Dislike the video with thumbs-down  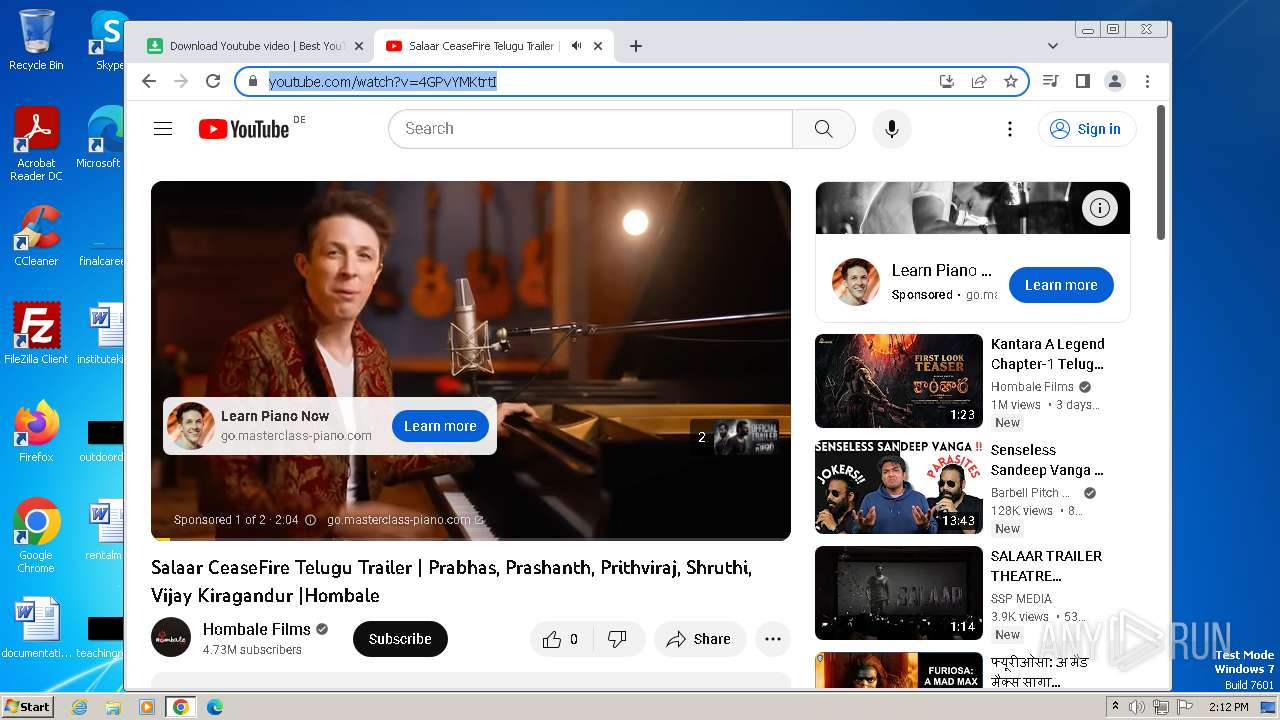pos(618,639)
